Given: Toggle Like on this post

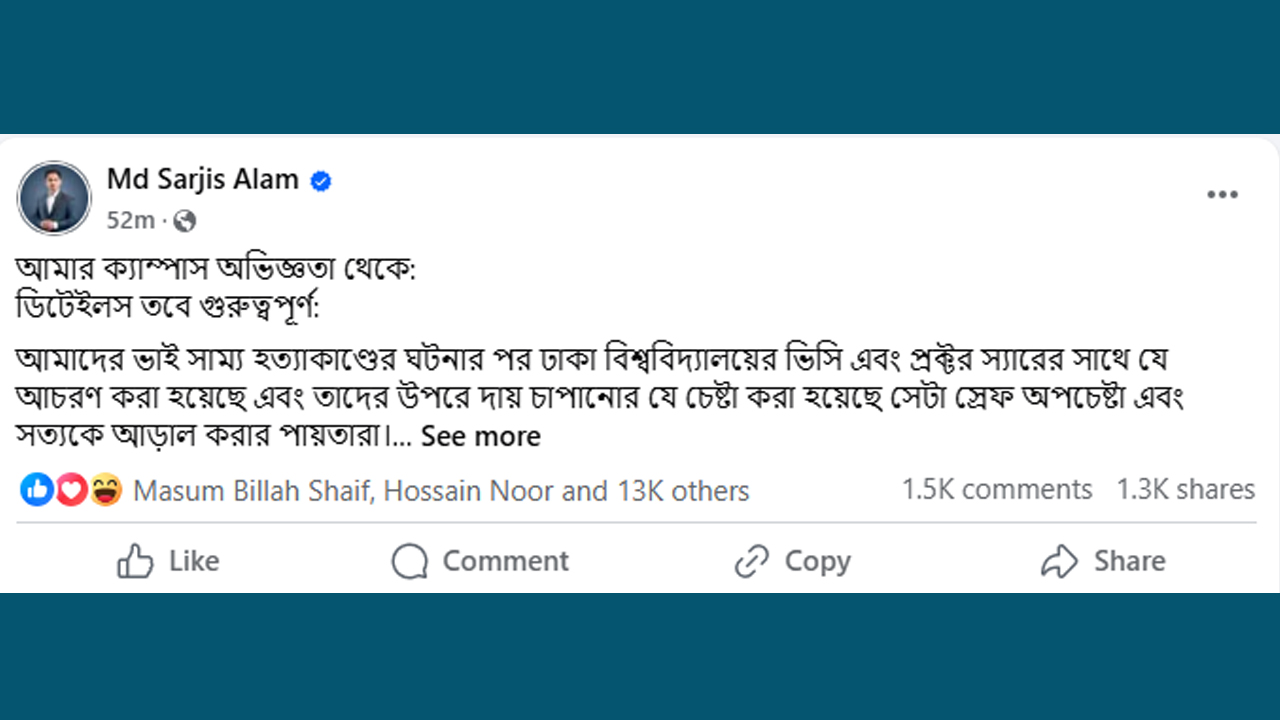Looking at the screenshot, I should pos(168,561).
